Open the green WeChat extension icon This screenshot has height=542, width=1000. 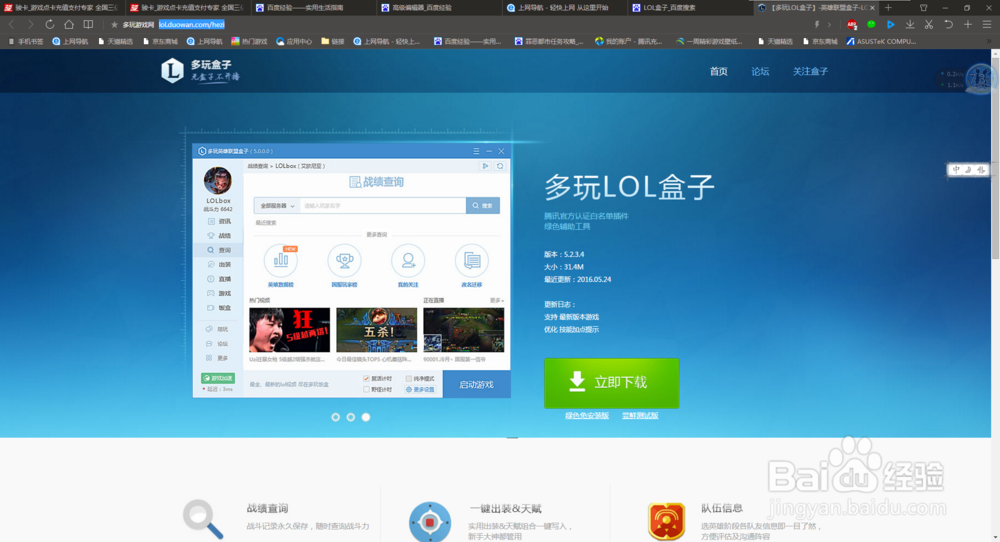871,24
